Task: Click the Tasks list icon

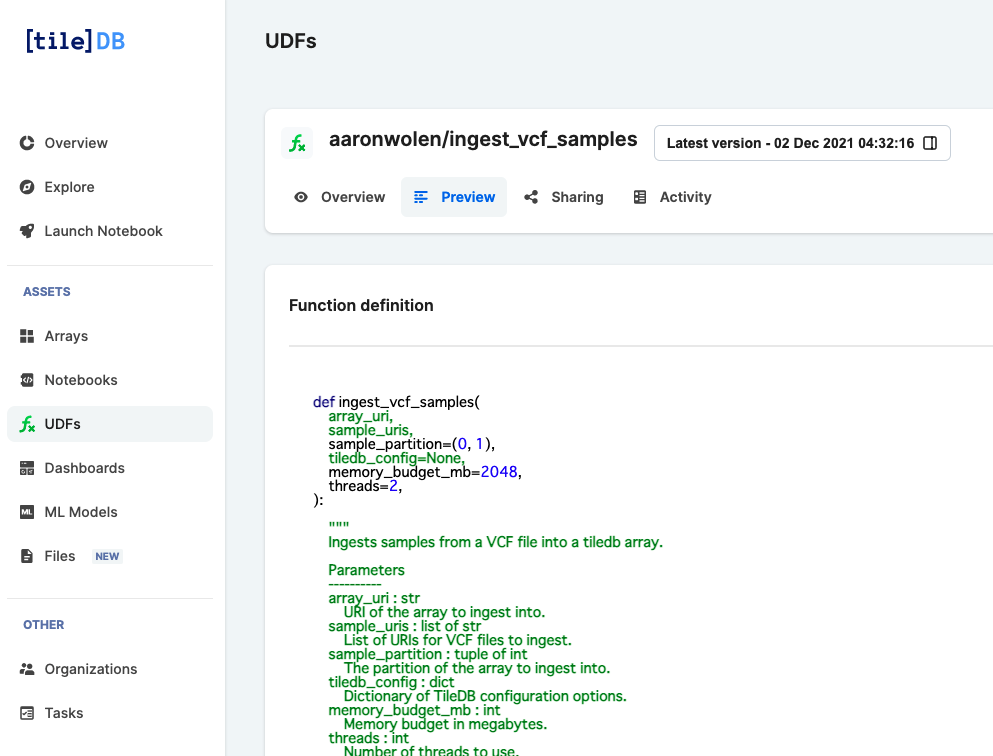Action: point(28,713)
